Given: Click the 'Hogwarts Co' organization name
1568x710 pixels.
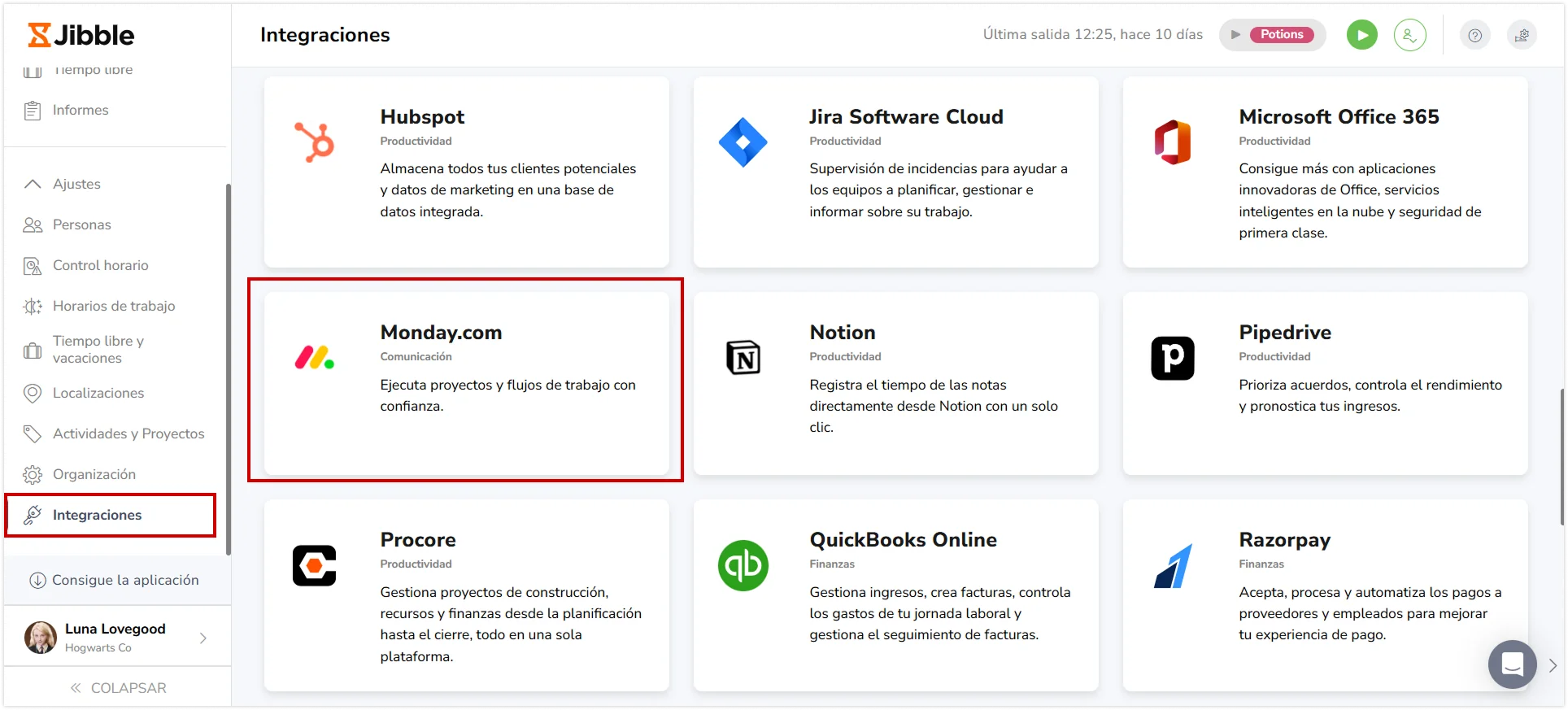Looking at the screenshot, I should 98,648.
